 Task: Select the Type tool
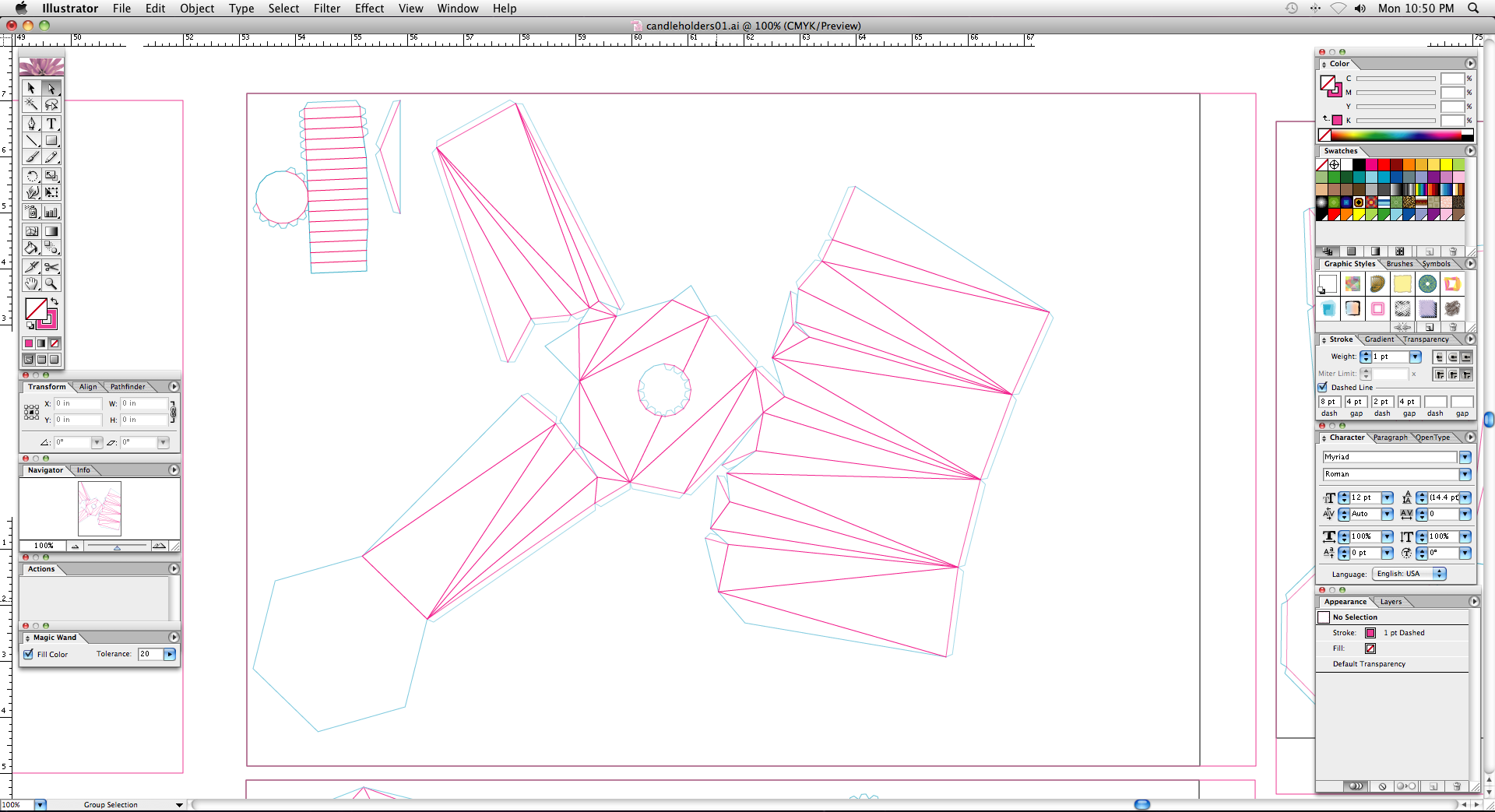click(x=51, y=123)
